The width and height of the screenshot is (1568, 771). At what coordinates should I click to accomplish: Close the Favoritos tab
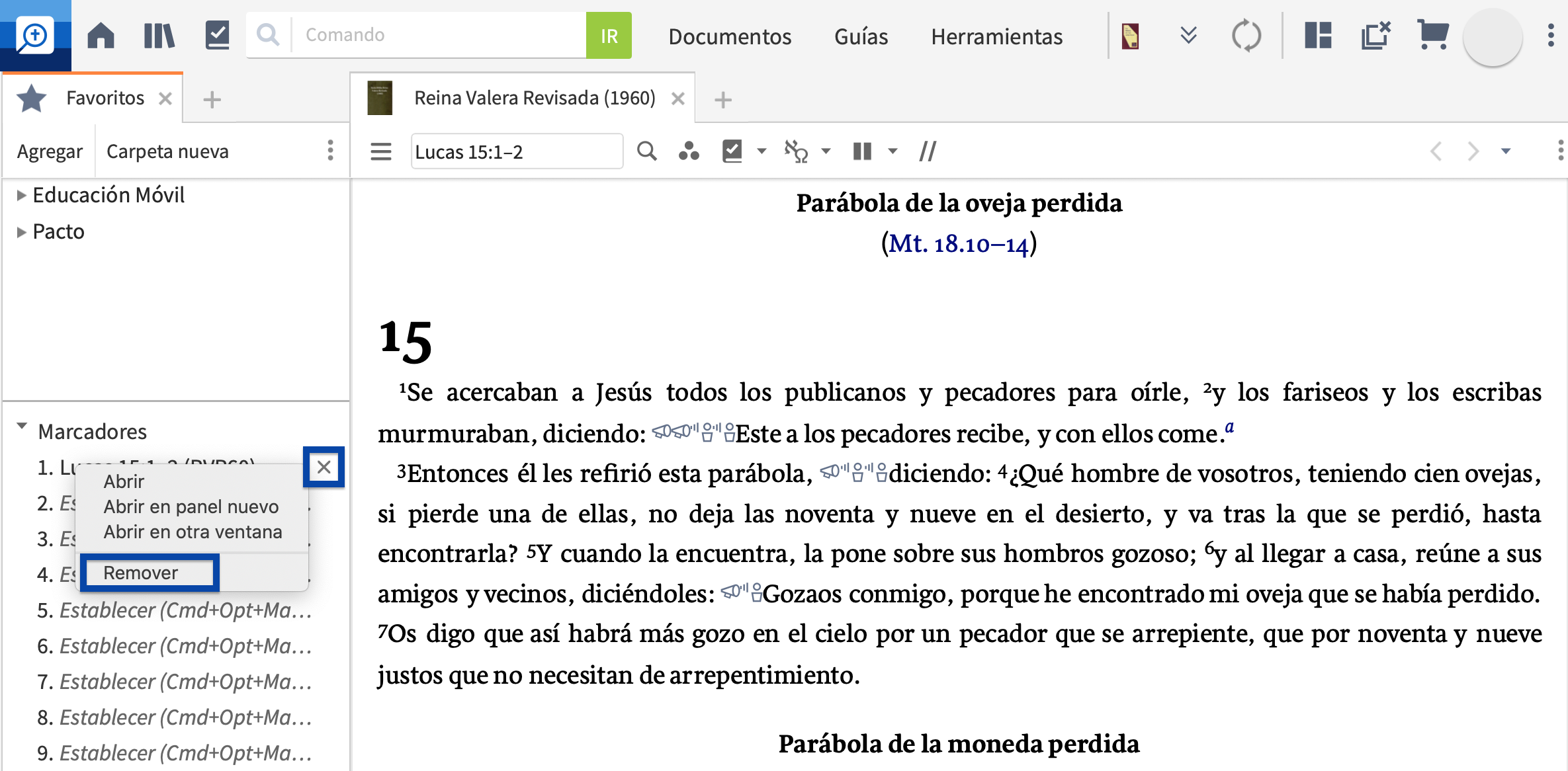165,99
